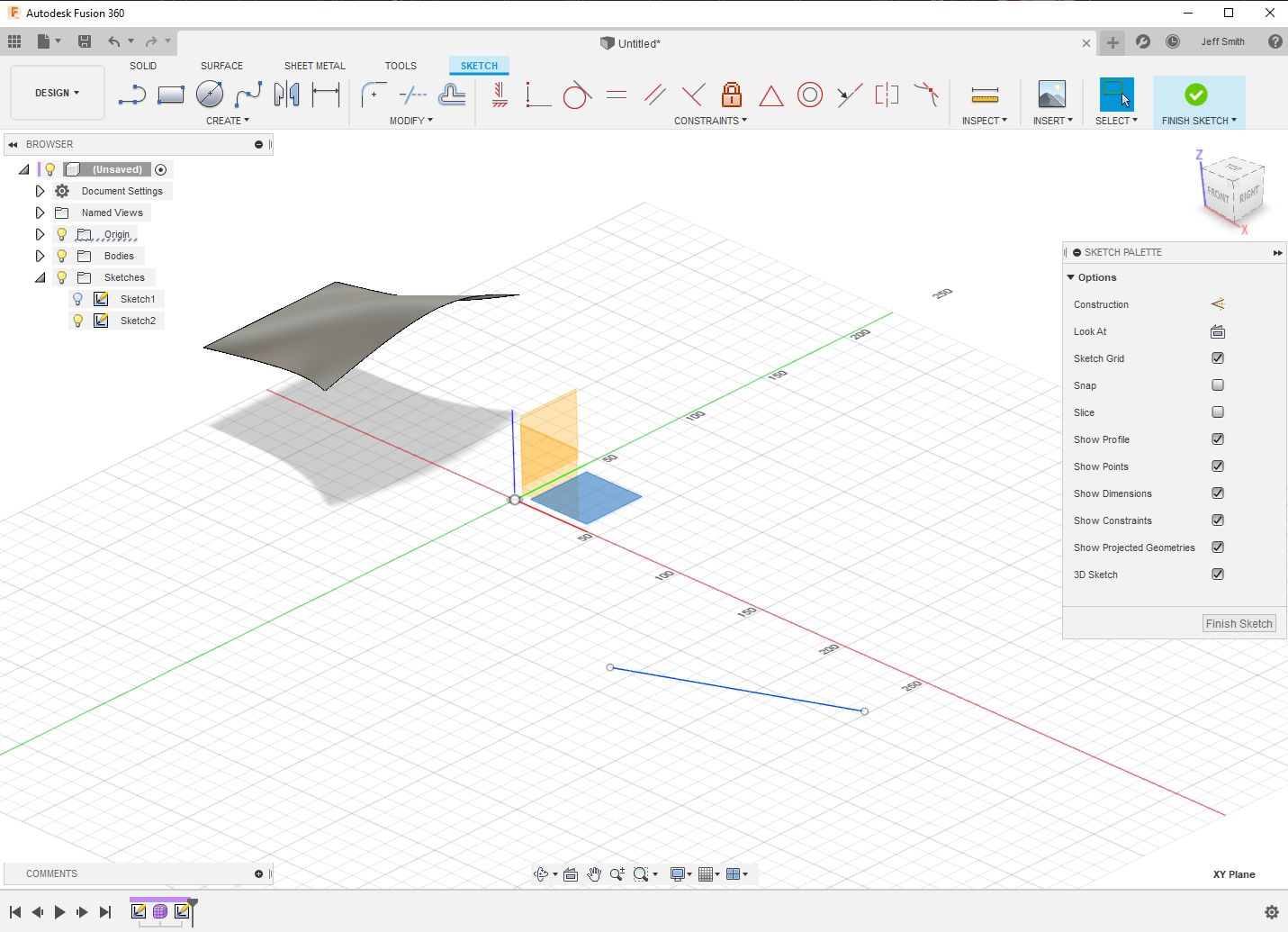1288x932 pixels.
Task: Choose the Tangent constraint icon
Action: tap(576, 95)
